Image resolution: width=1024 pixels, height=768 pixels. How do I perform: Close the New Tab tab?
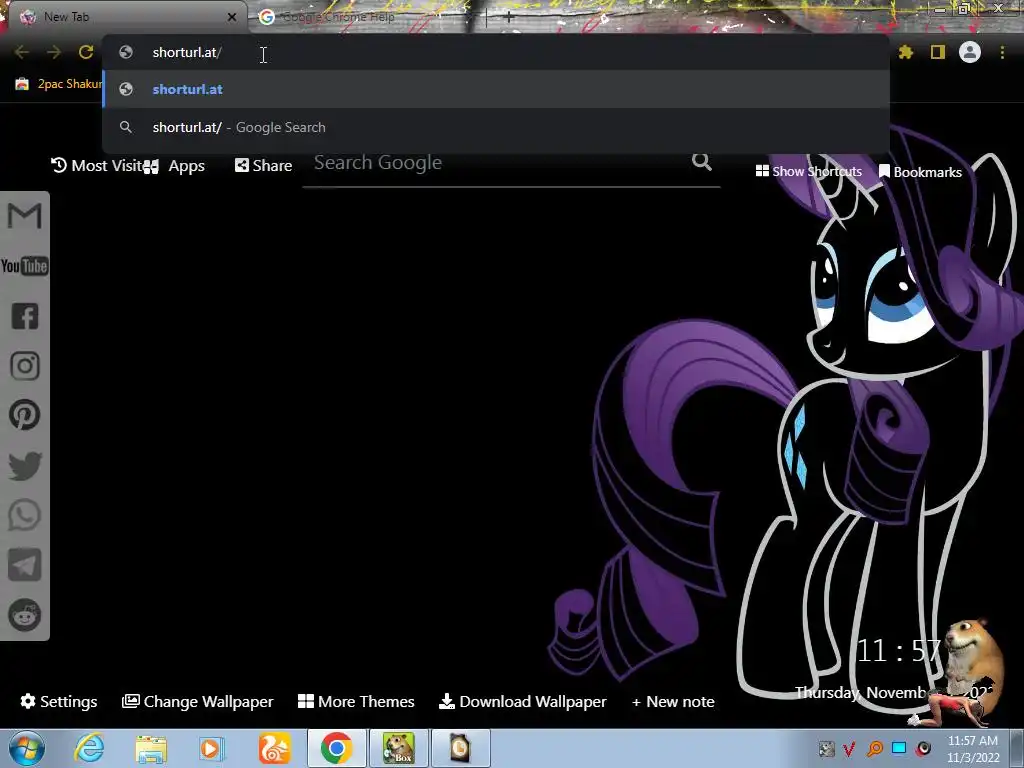[232, 17]
